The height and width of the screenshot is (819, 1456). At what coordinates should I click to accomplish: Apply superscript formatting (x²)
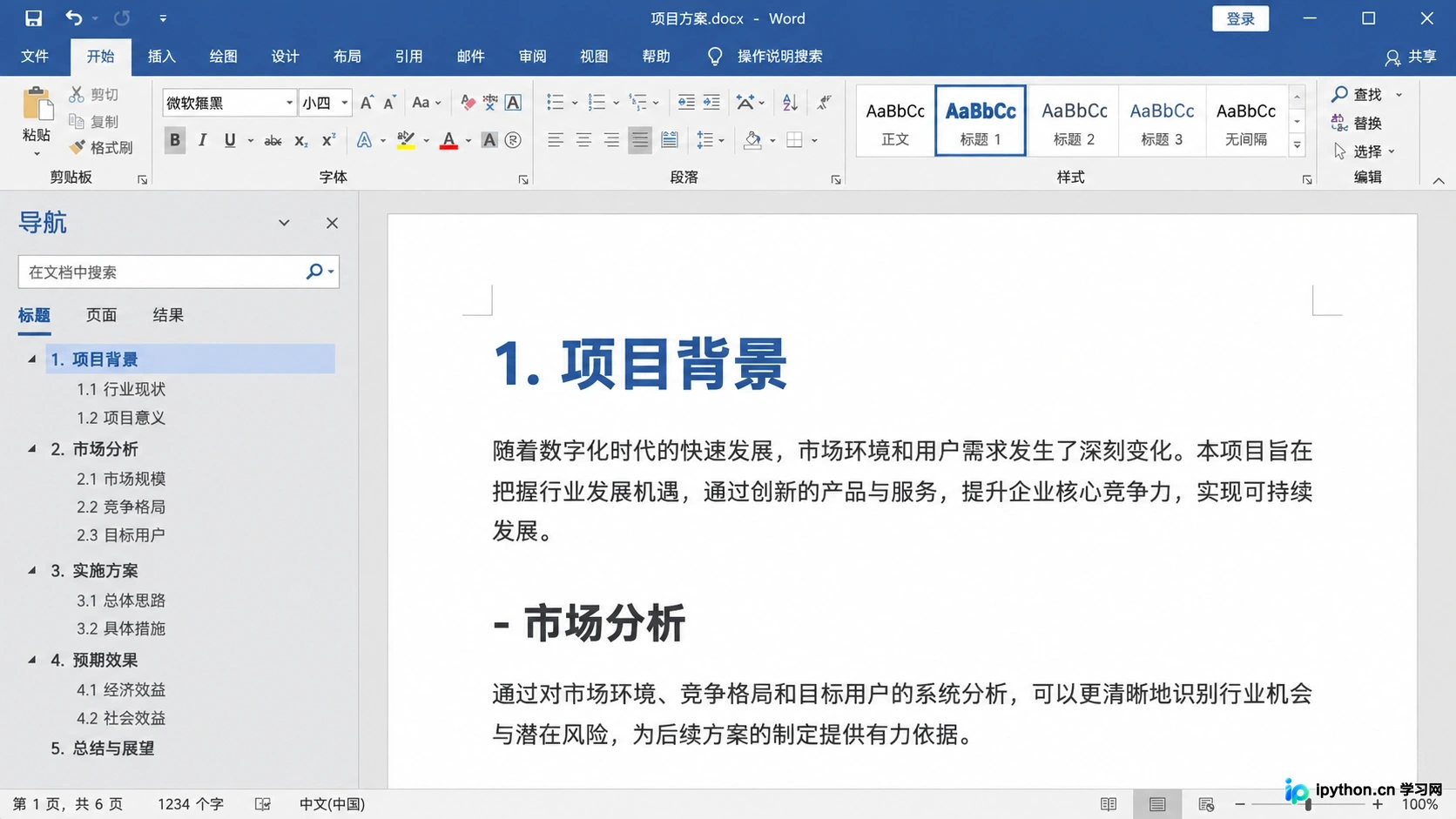328,140
